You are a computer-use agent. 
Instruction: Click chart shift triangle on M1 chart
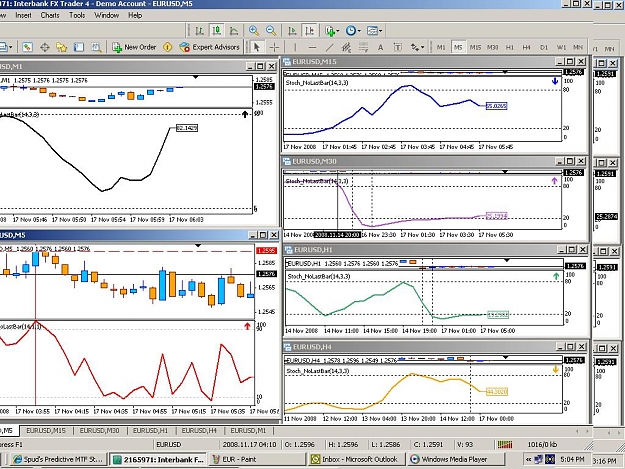tap(196, 77)
